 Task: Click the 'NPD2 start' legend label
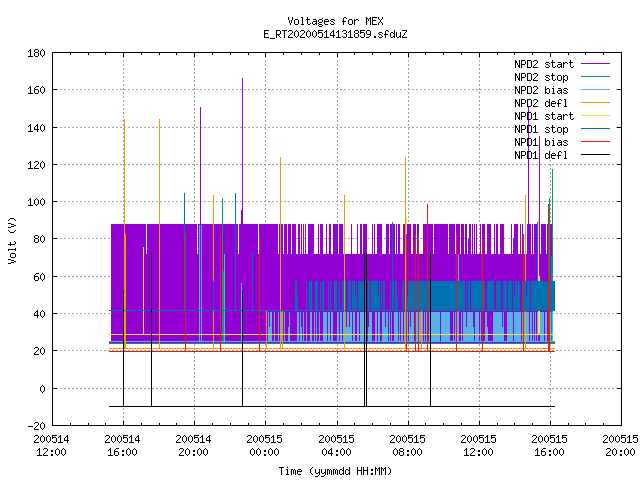tap(544, 64)
